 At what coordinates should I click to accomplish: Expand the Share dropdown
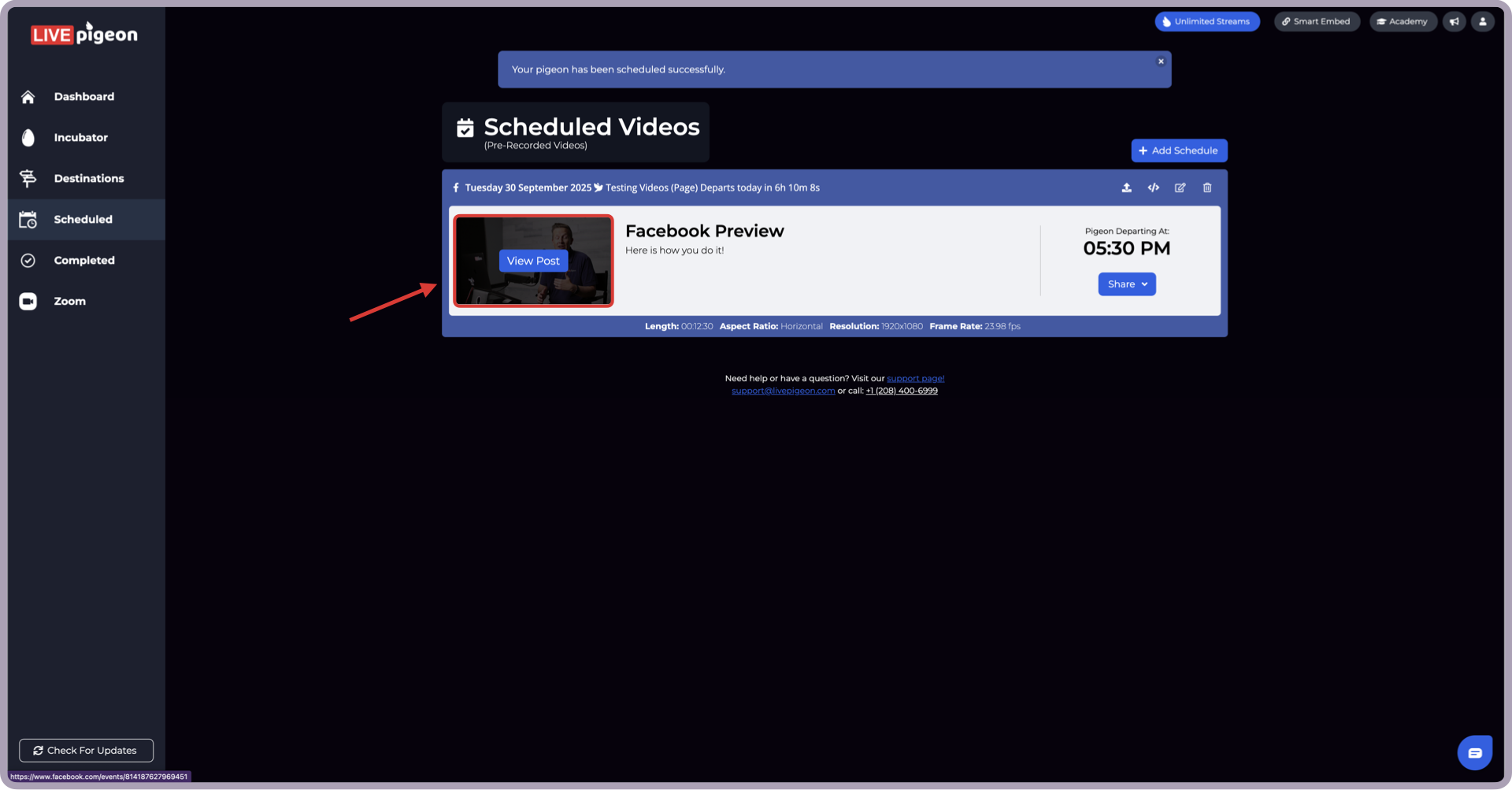click(x=1127, y=284)
